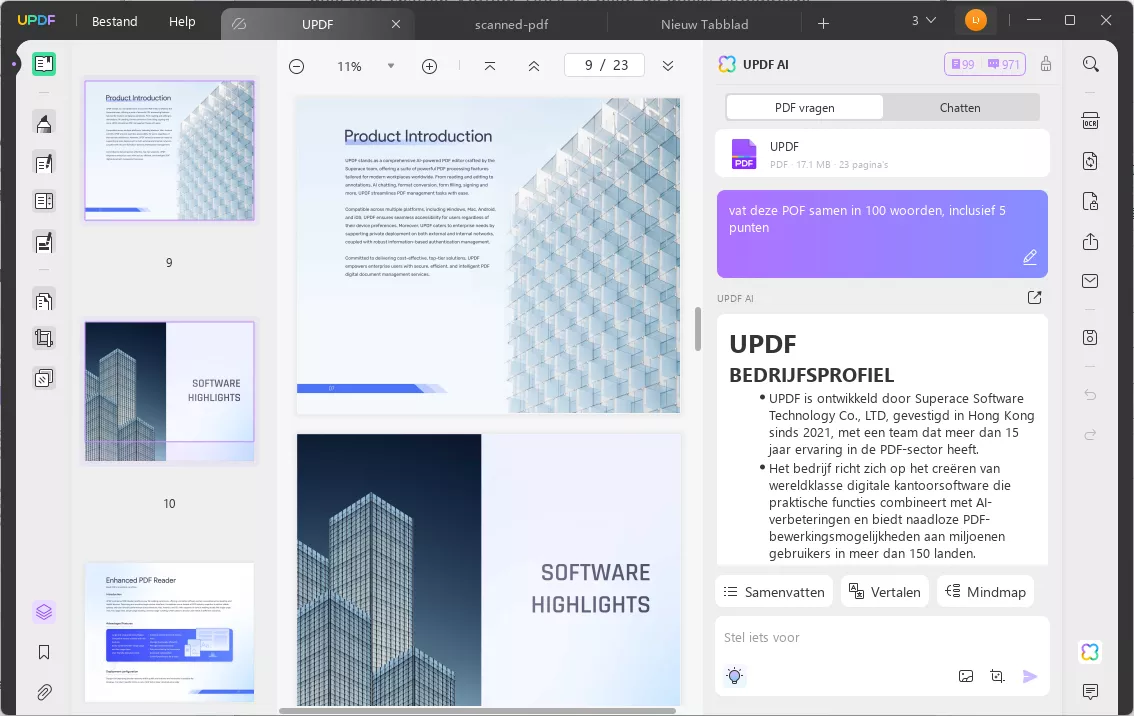
Task: Open the Layers panel icon
Action: tap(44, 612)
